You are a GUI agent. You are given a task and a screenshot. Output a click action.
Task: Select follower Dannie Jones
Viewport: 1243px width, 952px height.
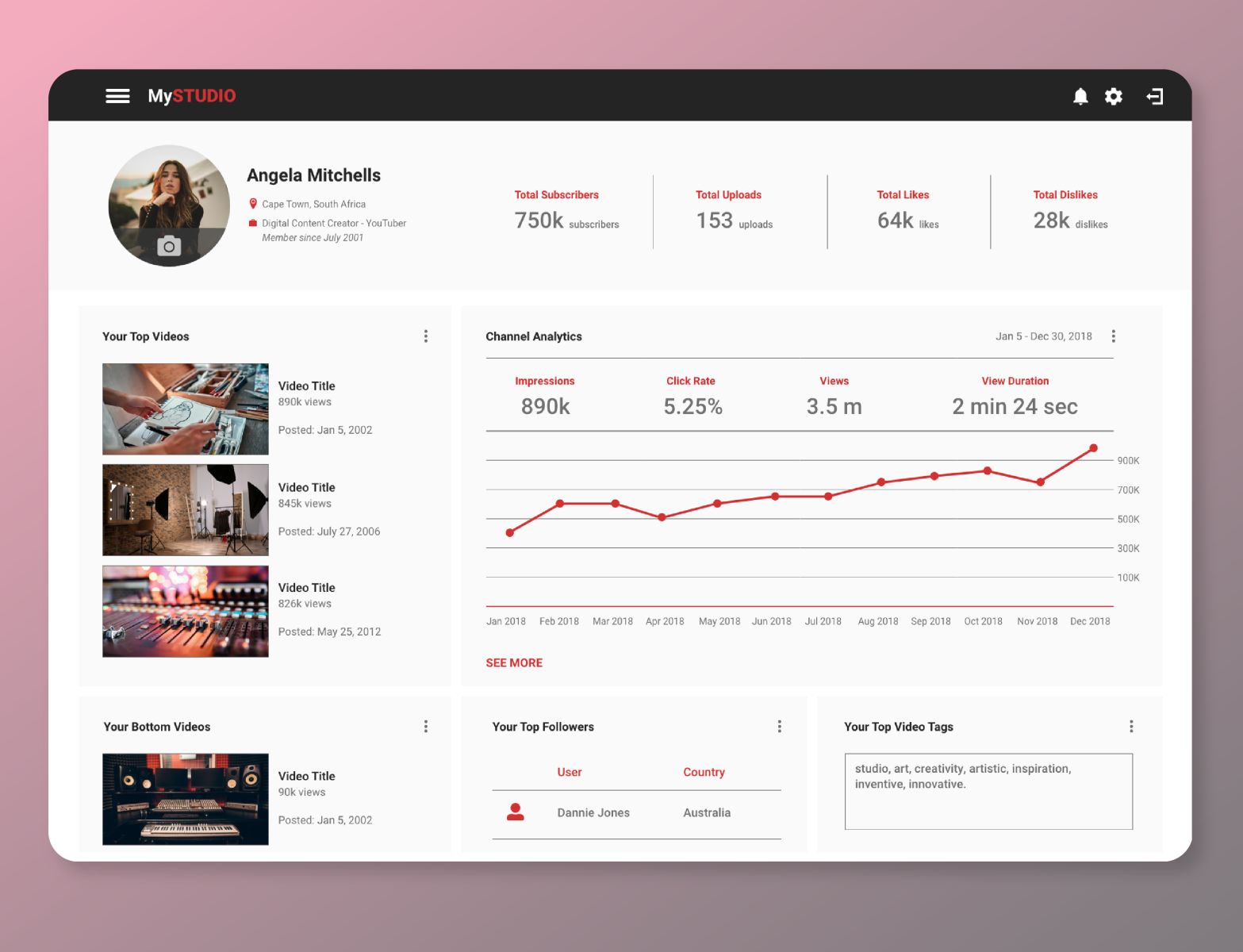[x=593, y=812]
